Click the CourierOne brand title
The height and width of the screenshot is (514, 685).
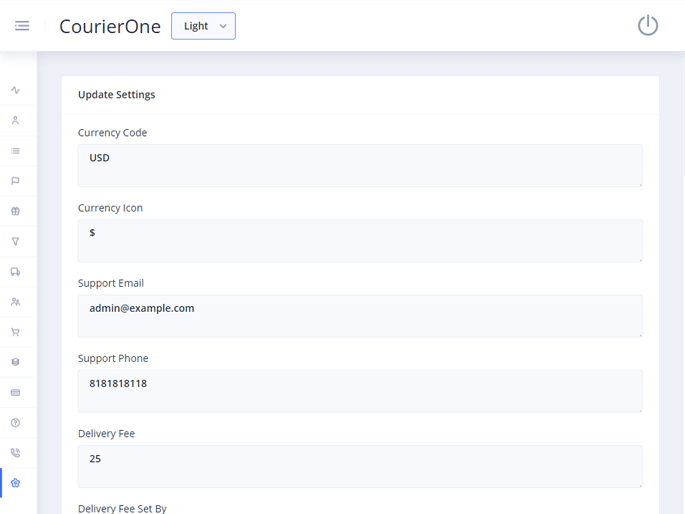pyautogui.click(x=110, y=27)
